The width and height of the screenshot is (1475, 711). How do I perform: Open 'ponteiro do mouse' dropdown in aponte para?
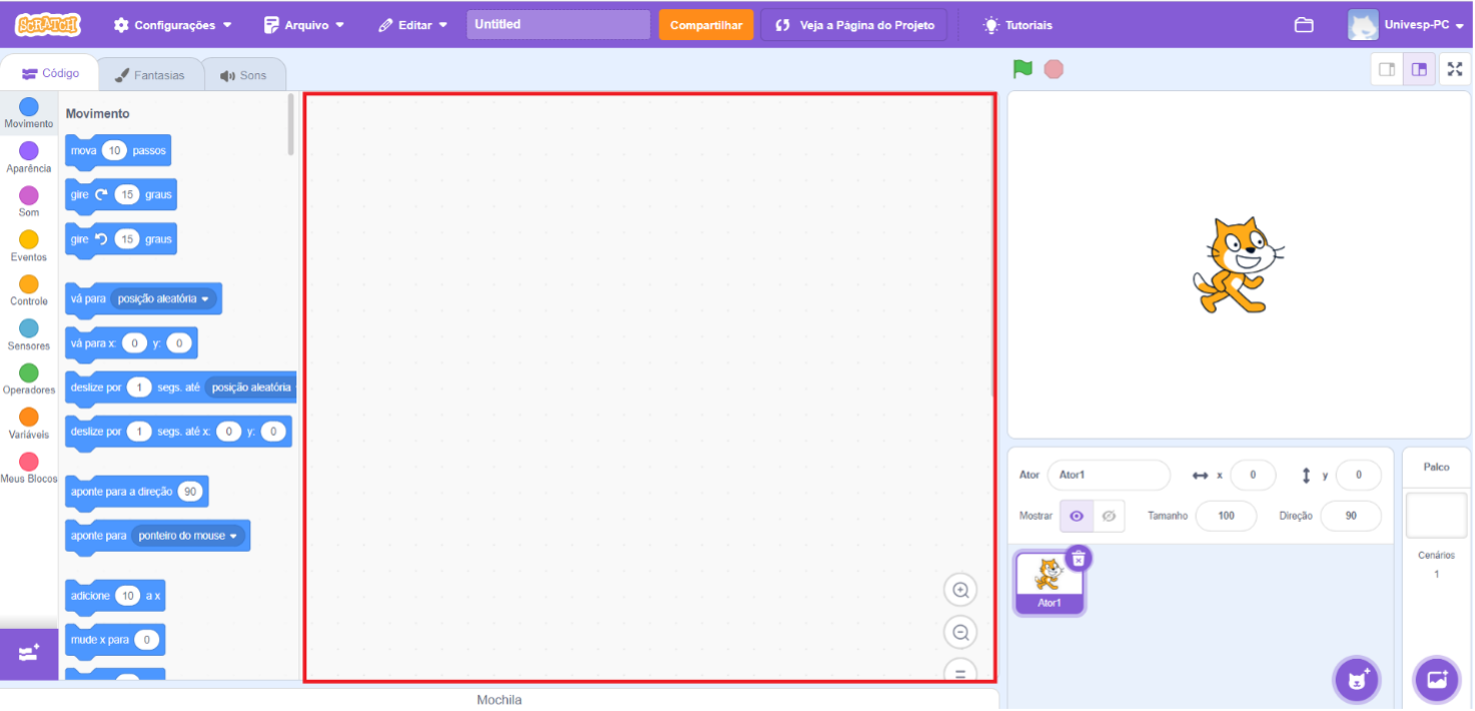188,536
